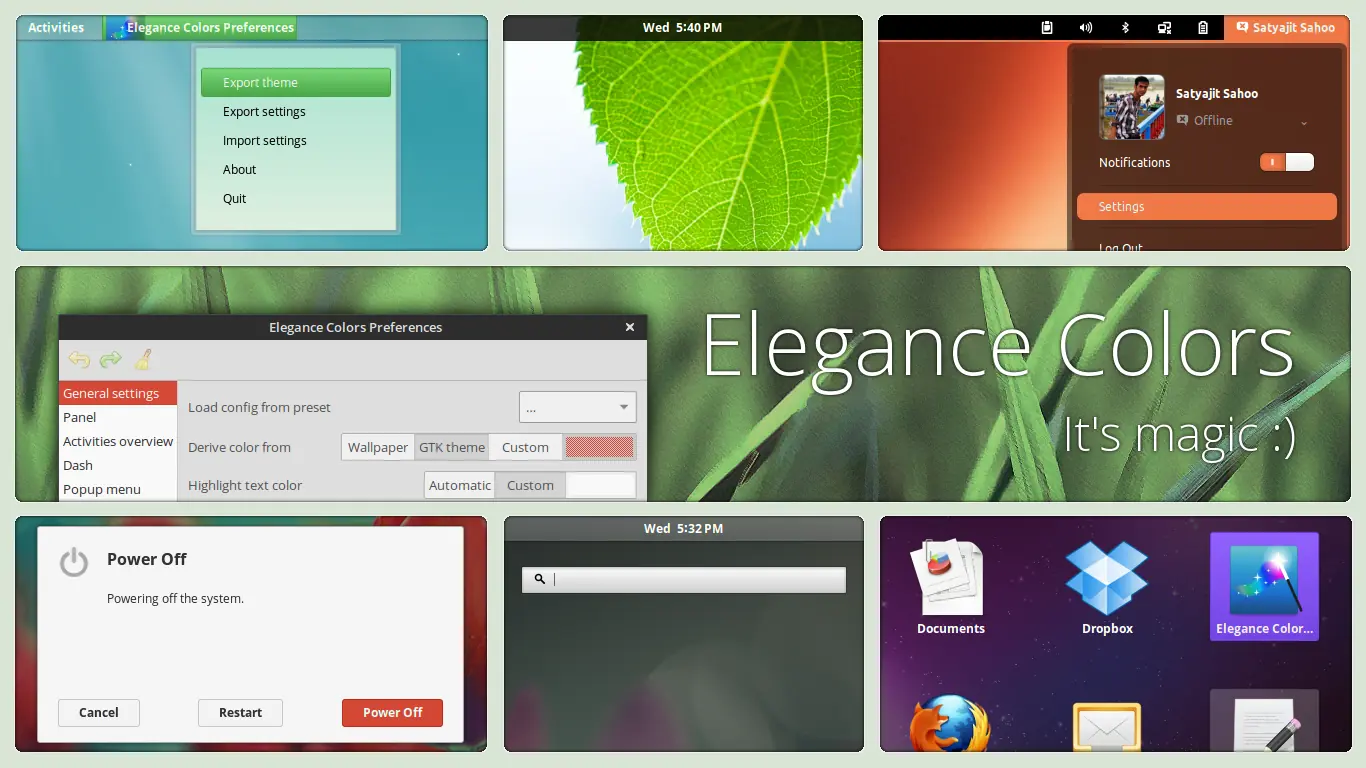Click inside the overview search field

(684, 579)
